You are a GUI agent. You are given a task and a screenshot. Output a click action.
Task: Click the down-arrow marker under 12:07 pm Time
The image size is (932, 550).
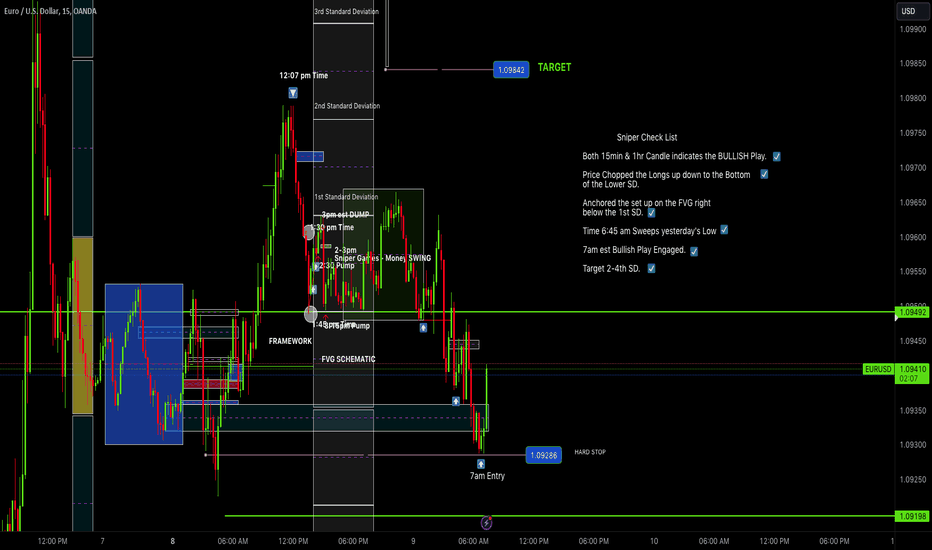point(293,93)
